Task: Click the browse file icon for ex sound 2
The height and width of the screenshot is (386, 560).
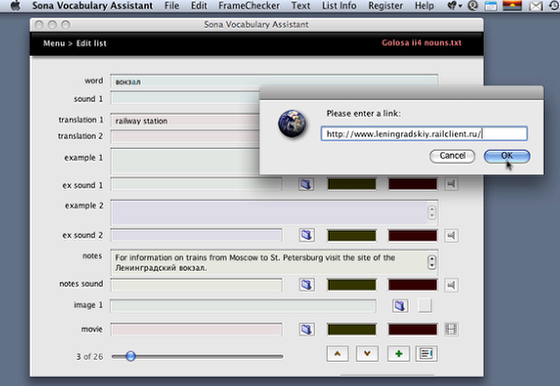Action: click(x=306, y=235)
